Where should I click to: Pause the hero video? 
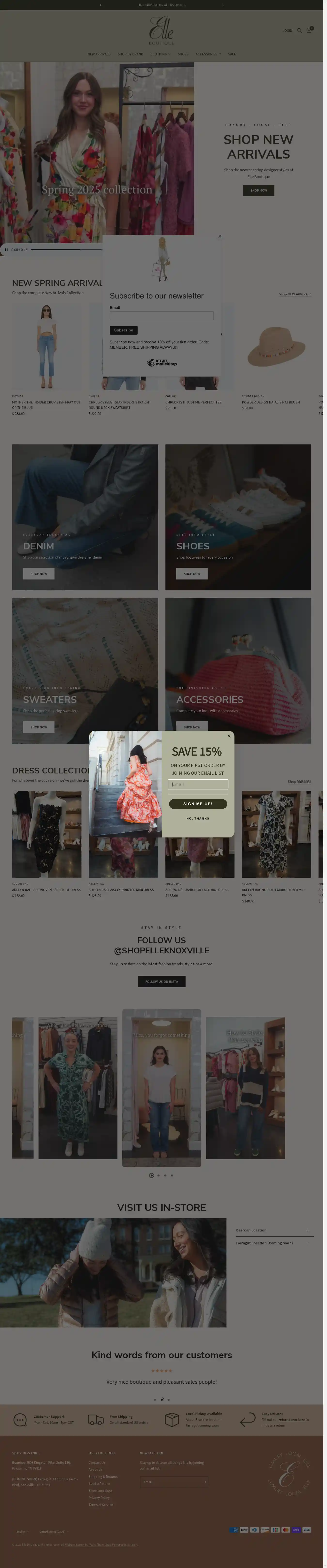pyautogui.click(x=6, y=249)
